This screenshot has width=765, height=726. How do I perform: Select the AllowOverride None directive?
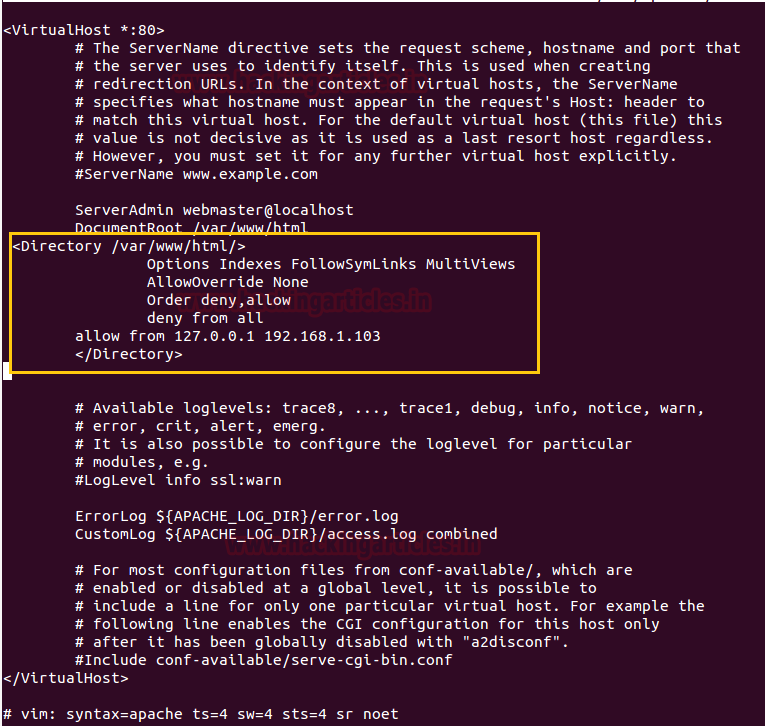click(x=227, y=282)
